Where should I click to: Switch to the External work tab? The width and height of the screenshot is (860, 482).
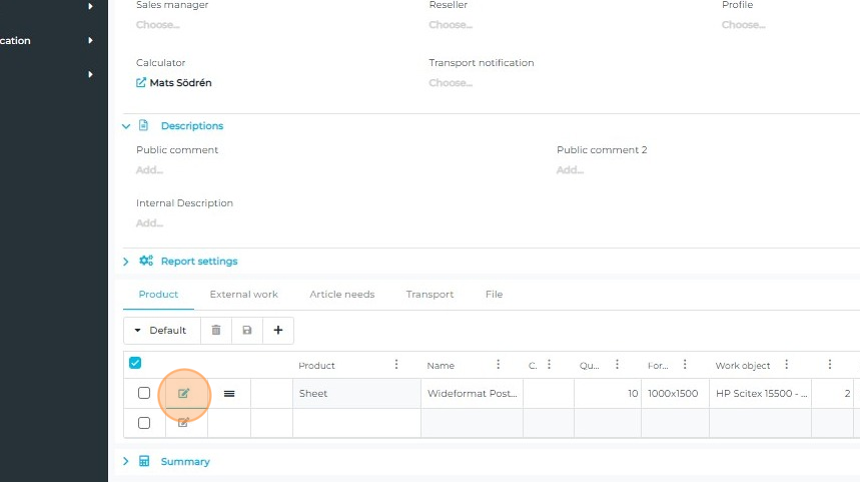point(243,294)
